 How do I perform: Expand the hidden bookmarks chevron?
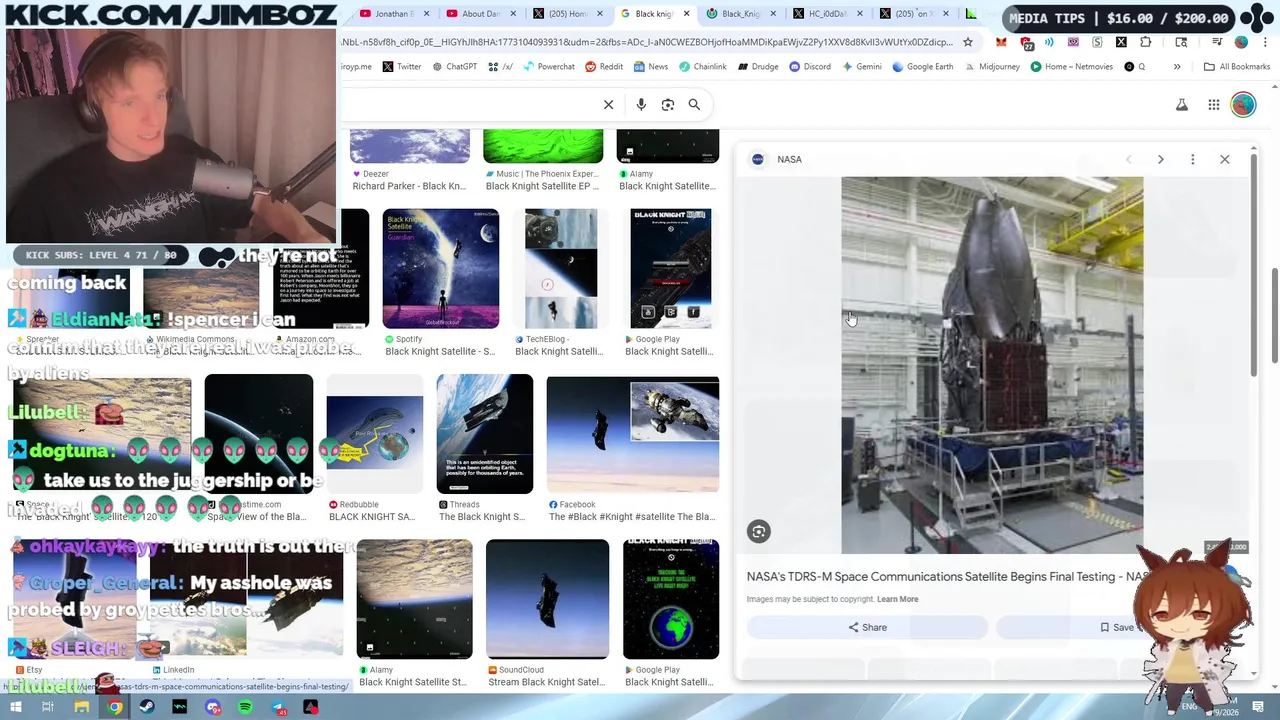point(1177,67)
